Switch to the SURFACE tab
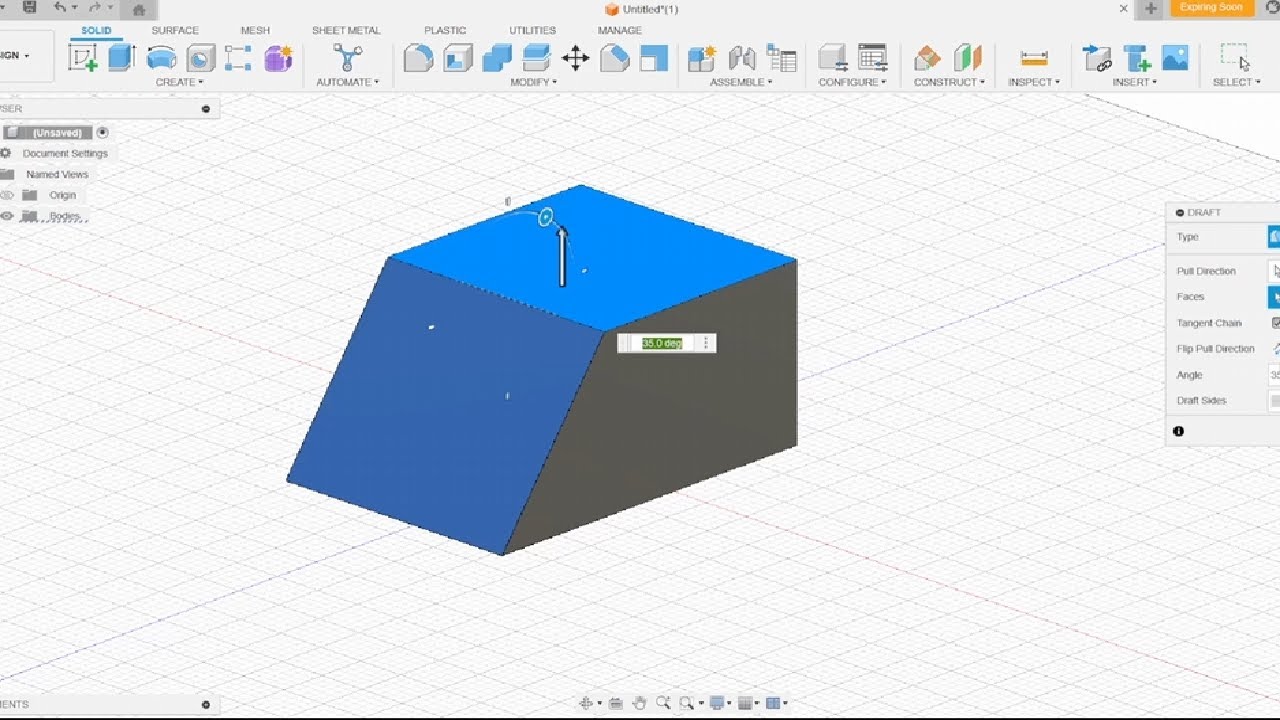This screenshot has width=1280, height=720. [x=175, y=30]
